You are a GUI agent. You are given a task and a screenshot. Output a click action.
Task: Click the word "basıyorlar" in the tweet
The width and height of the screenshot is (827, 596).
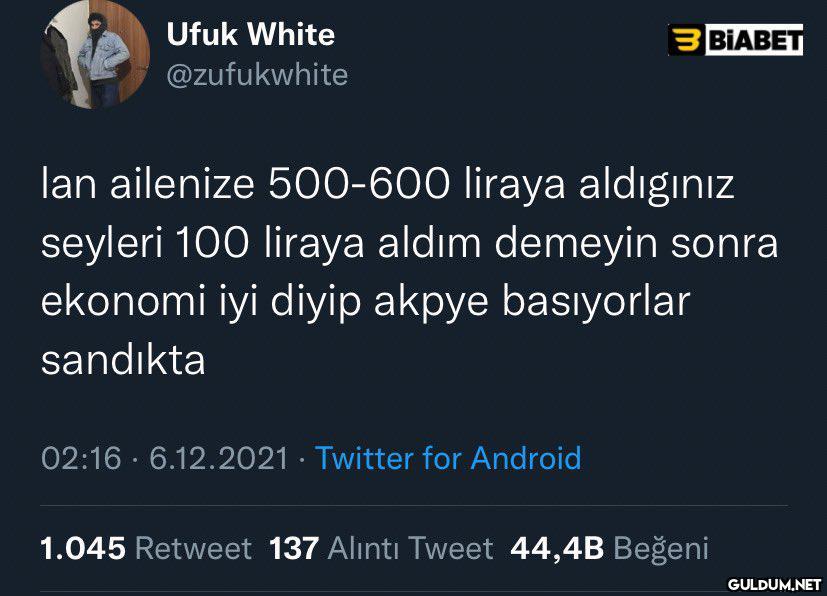596,302
